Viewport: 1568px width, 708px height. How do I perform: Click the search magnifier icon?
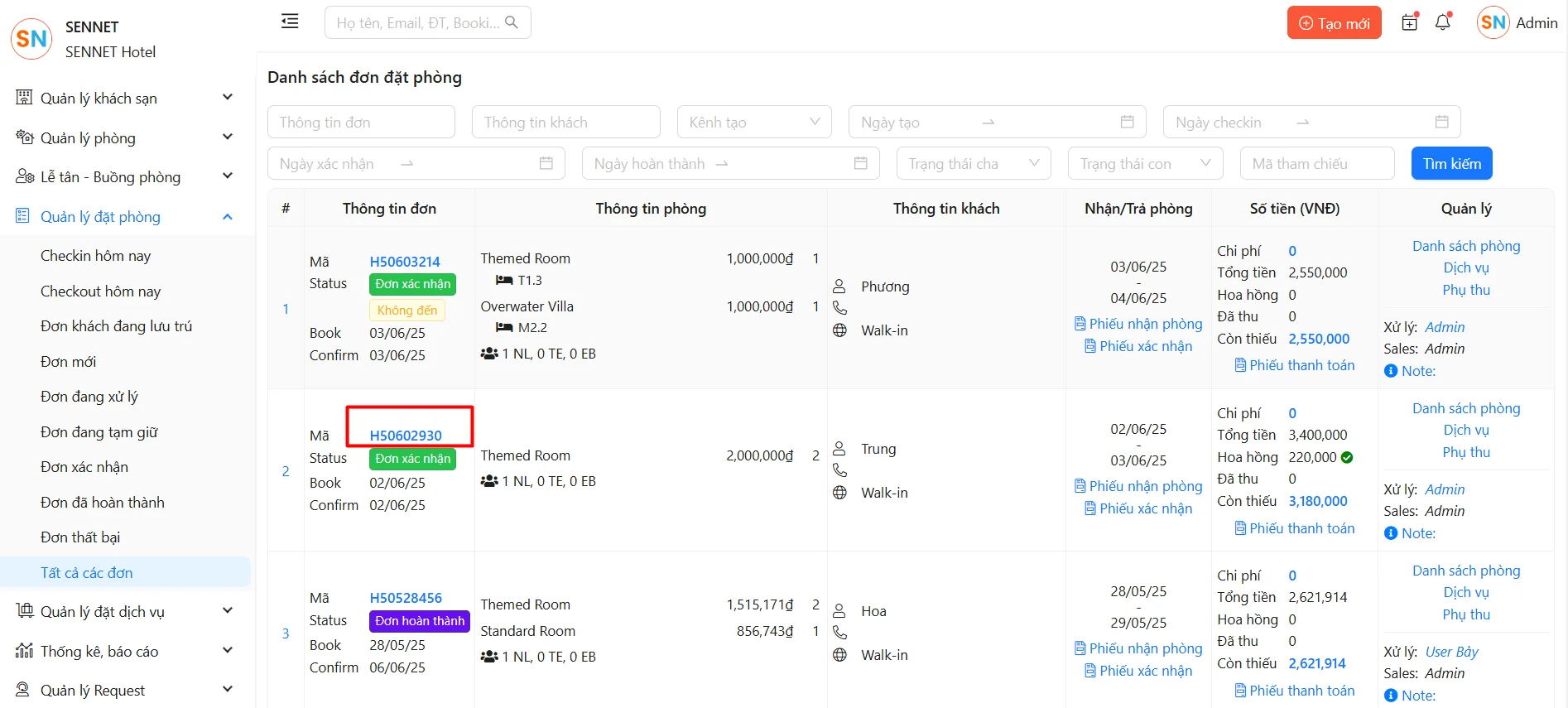coord(512,22)
